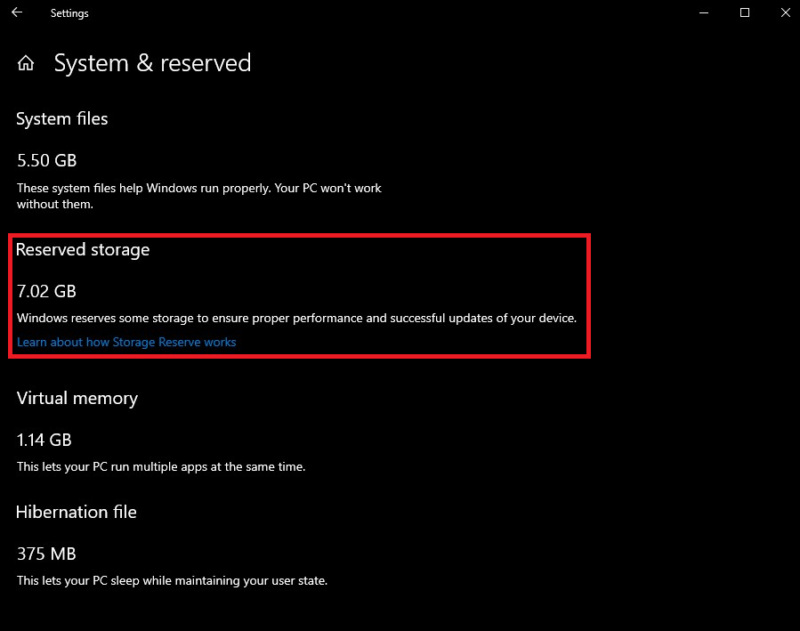Select the System files heading
Viewport: 800px width, 631px height.
point(62,119)
